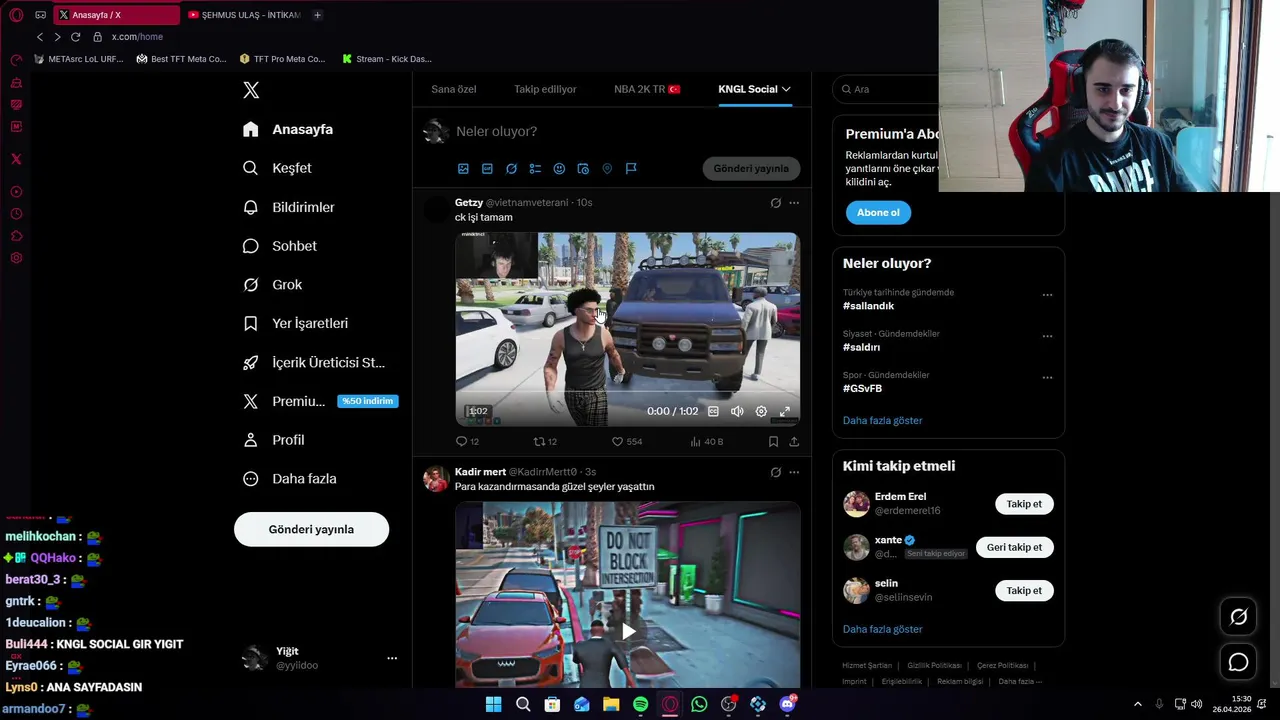Open more options on Kadir mert's post
Image resolution: width=1280 pixels, height=720 pixels.
pos(794,472)
